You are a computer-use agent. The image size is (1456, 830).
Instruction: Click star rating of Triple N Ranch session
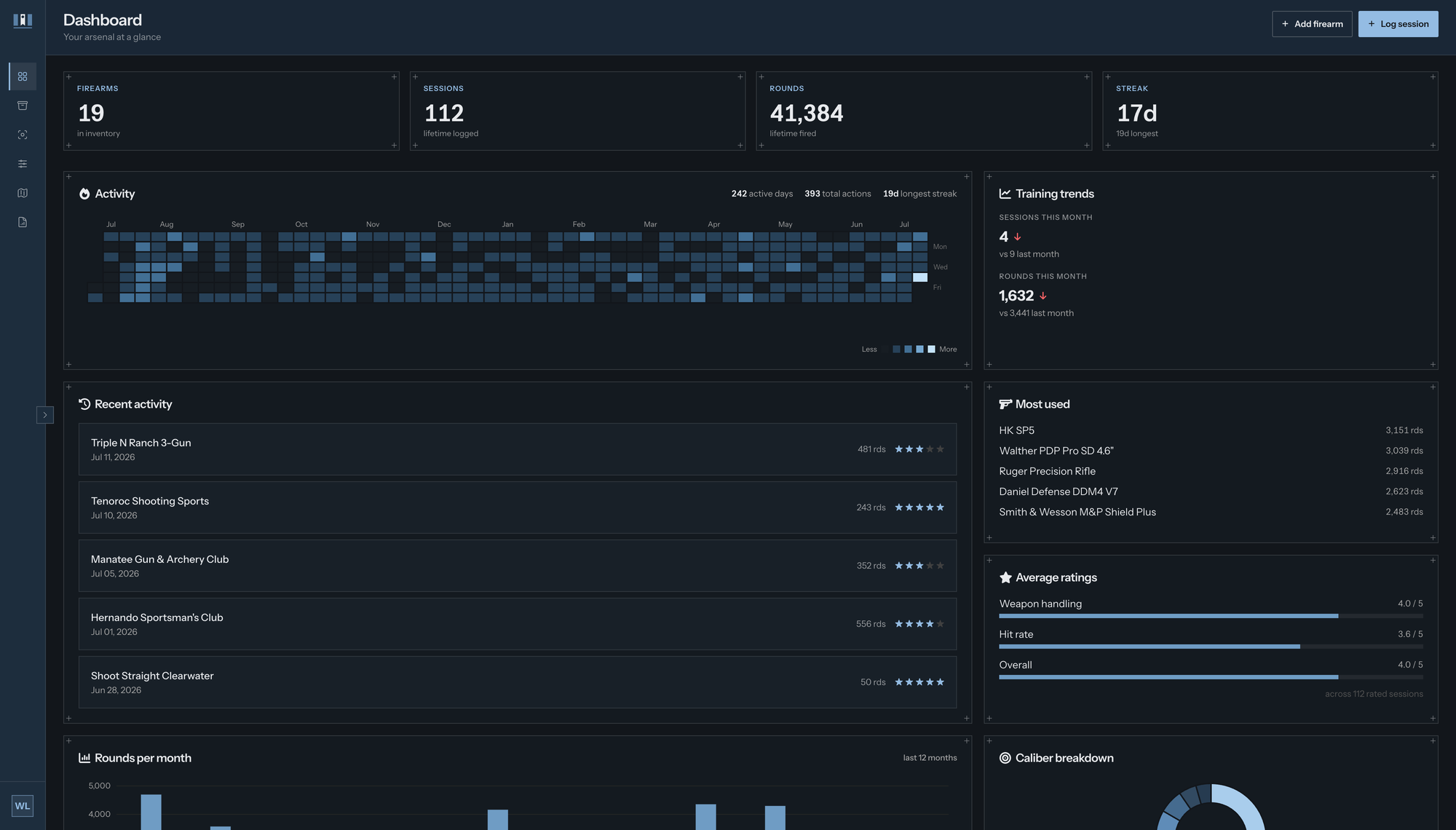pyautogui.click(x=919, y=449)
